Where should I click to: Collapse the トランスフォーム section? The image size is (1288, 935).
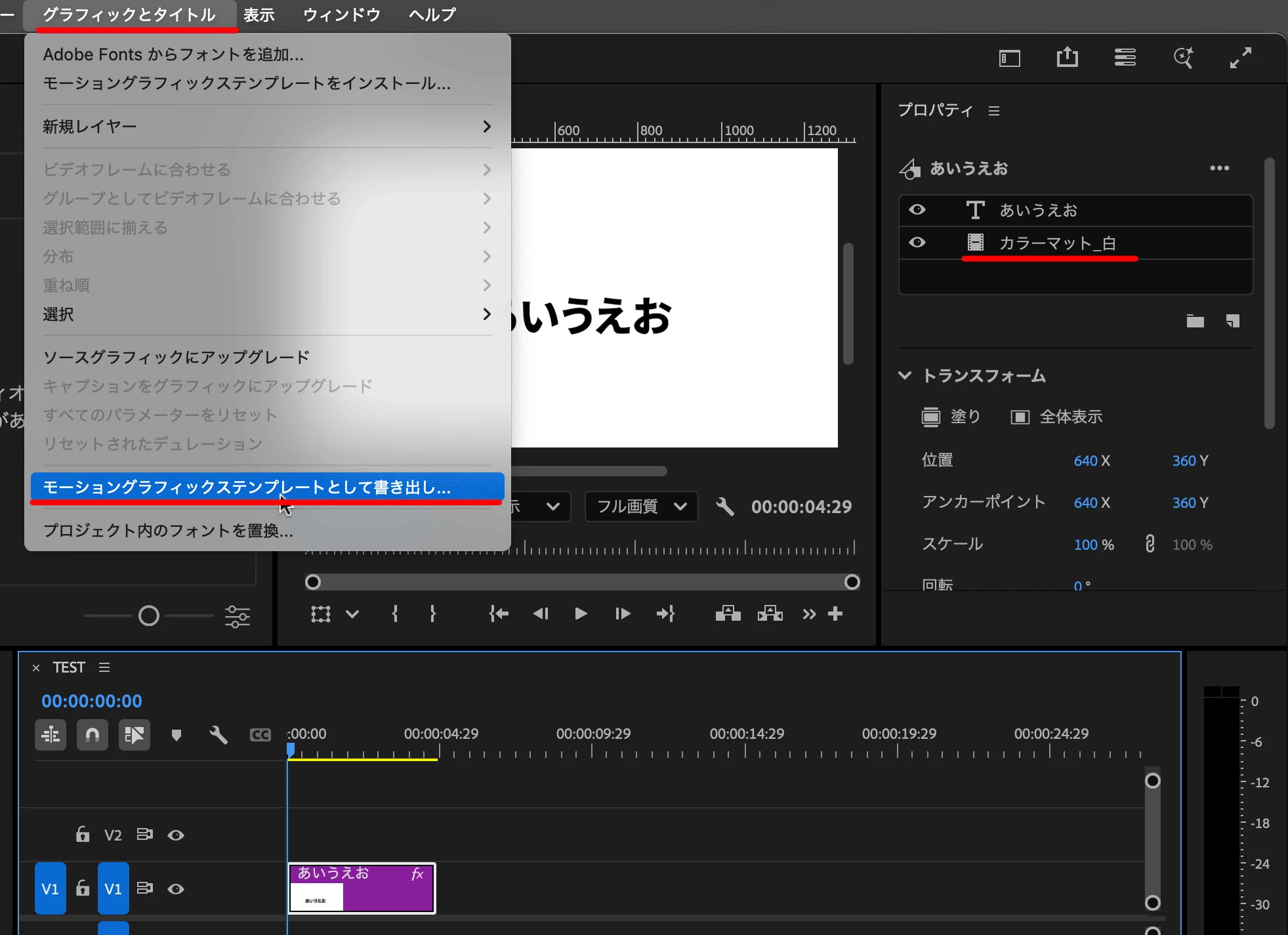pos(905,375)
